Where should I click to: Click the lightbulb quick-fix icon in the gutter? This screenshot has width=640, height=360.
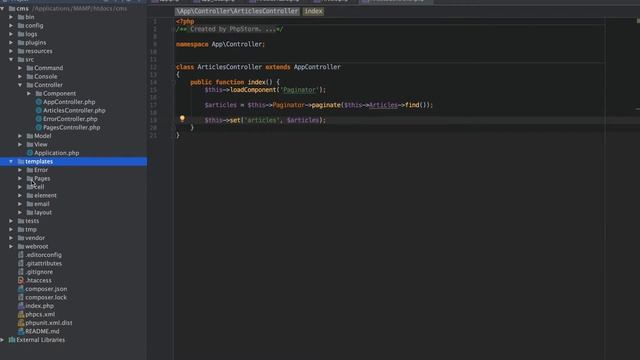point(182,119)
